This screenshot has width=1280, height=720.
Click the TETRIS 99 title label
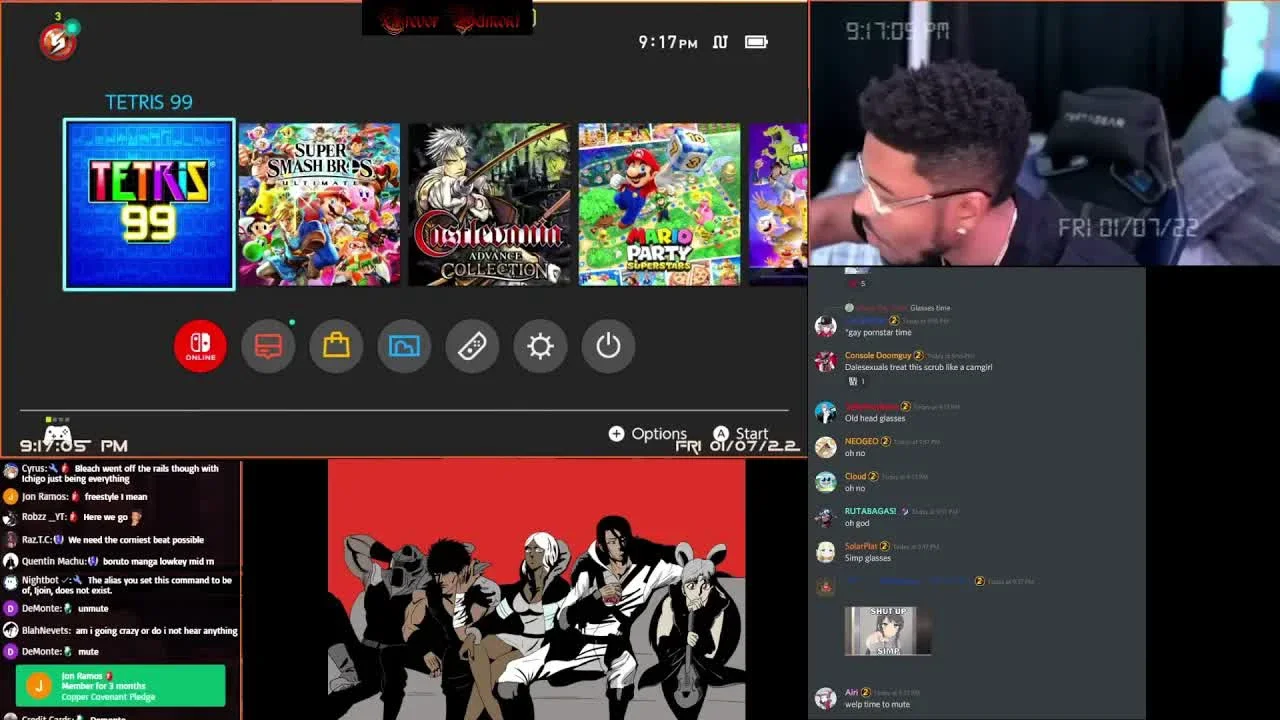149,102
